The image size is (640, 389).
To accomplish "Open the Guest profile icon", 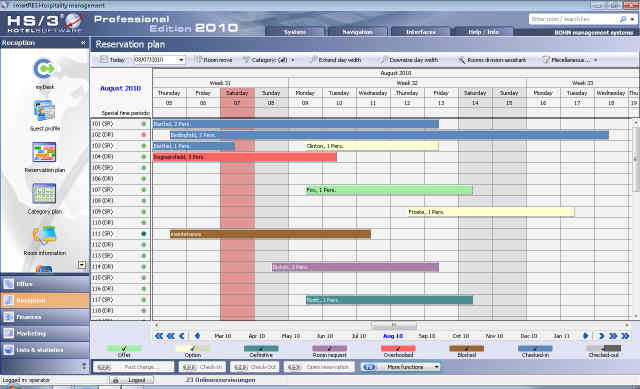I will (44, 110).
